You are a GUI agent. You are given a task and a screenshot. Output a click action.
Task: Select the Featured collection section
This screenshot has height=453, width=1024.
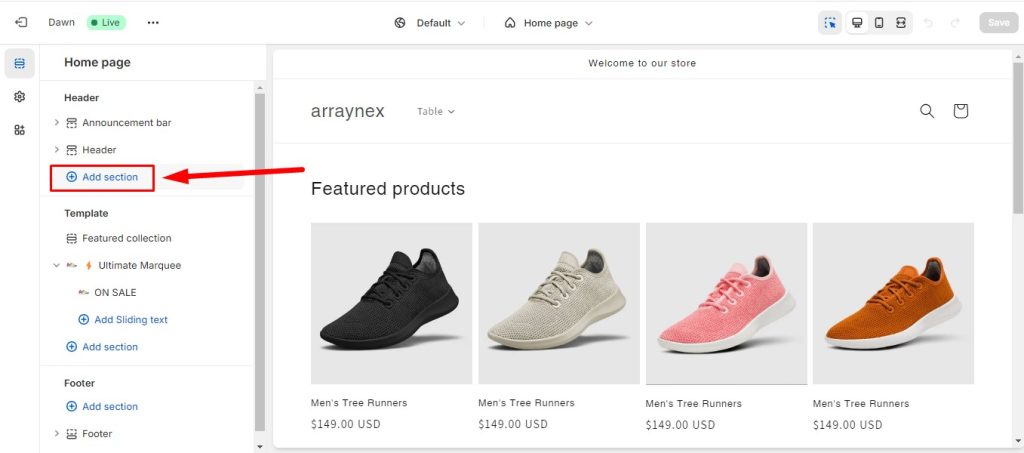coord(126,239)
